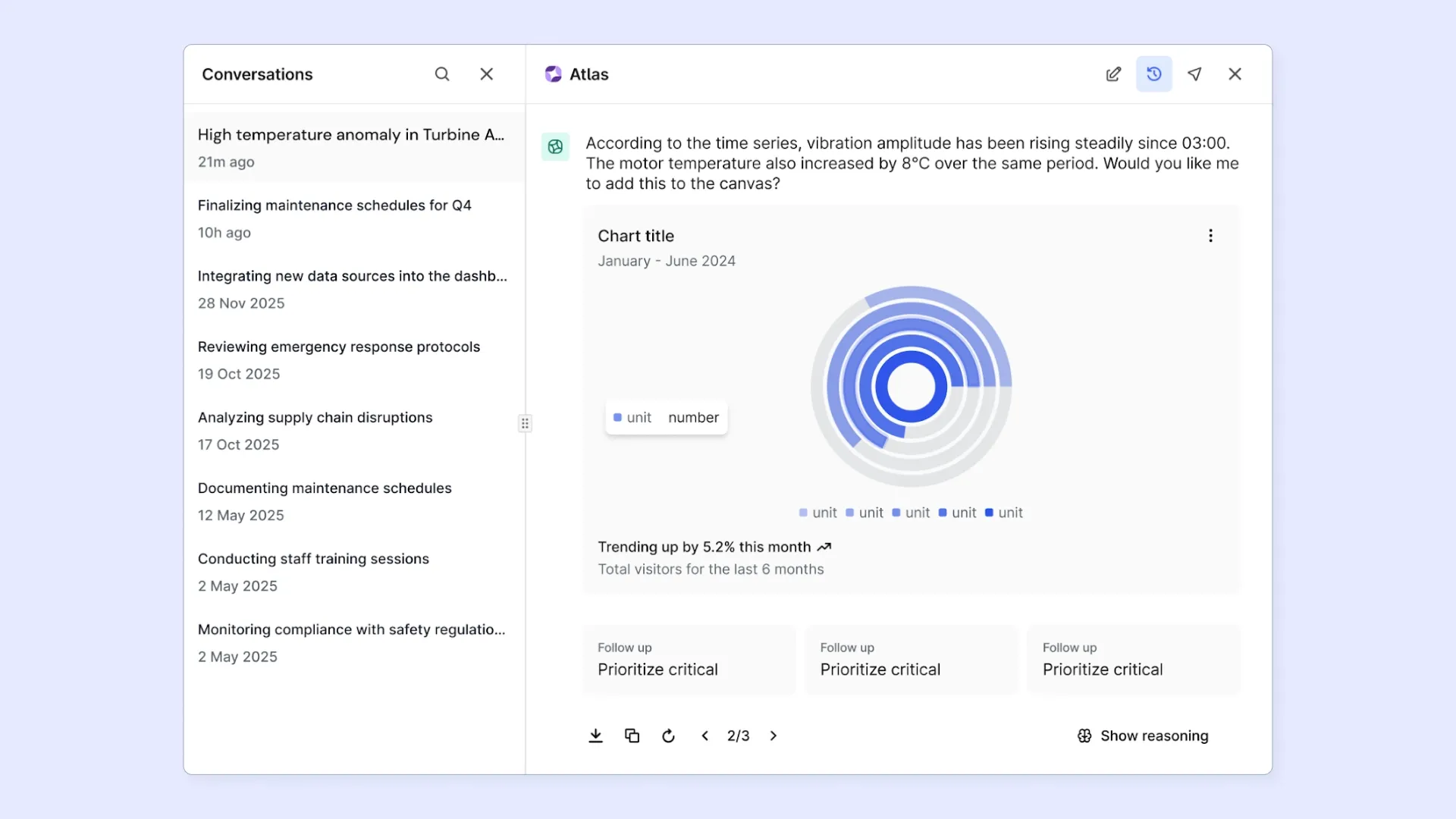
Task: Open Analyzing supply chain disruptions conversation
Action: pos(354,430)
